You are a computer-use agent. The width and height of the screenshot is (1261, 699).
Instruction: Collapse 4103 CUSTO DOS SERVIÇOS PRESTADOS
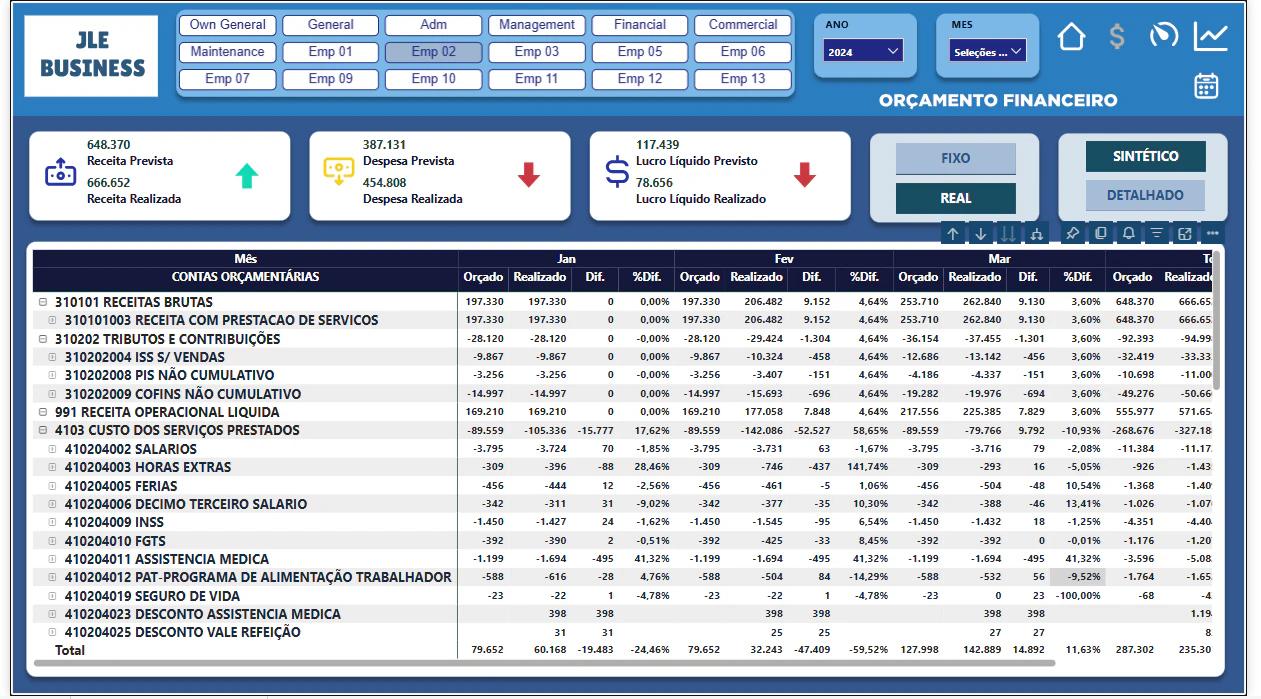[43, 430]
